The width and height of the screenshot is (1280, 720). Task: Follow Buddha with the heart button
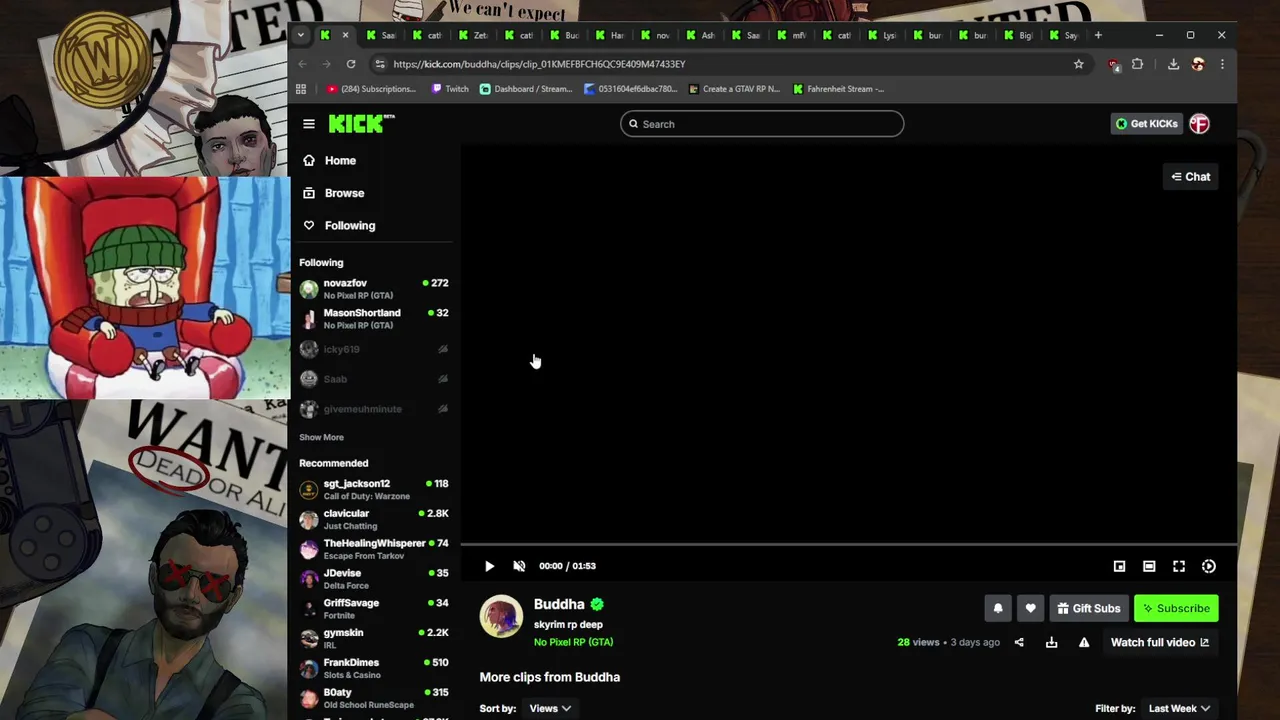[x=1030, y=608]
